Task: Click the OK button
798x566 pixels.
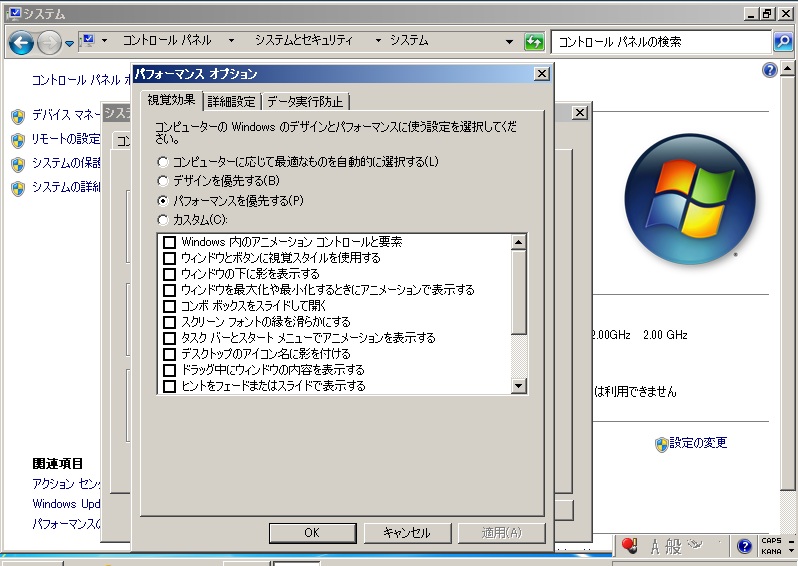Action: click(311, 533)
